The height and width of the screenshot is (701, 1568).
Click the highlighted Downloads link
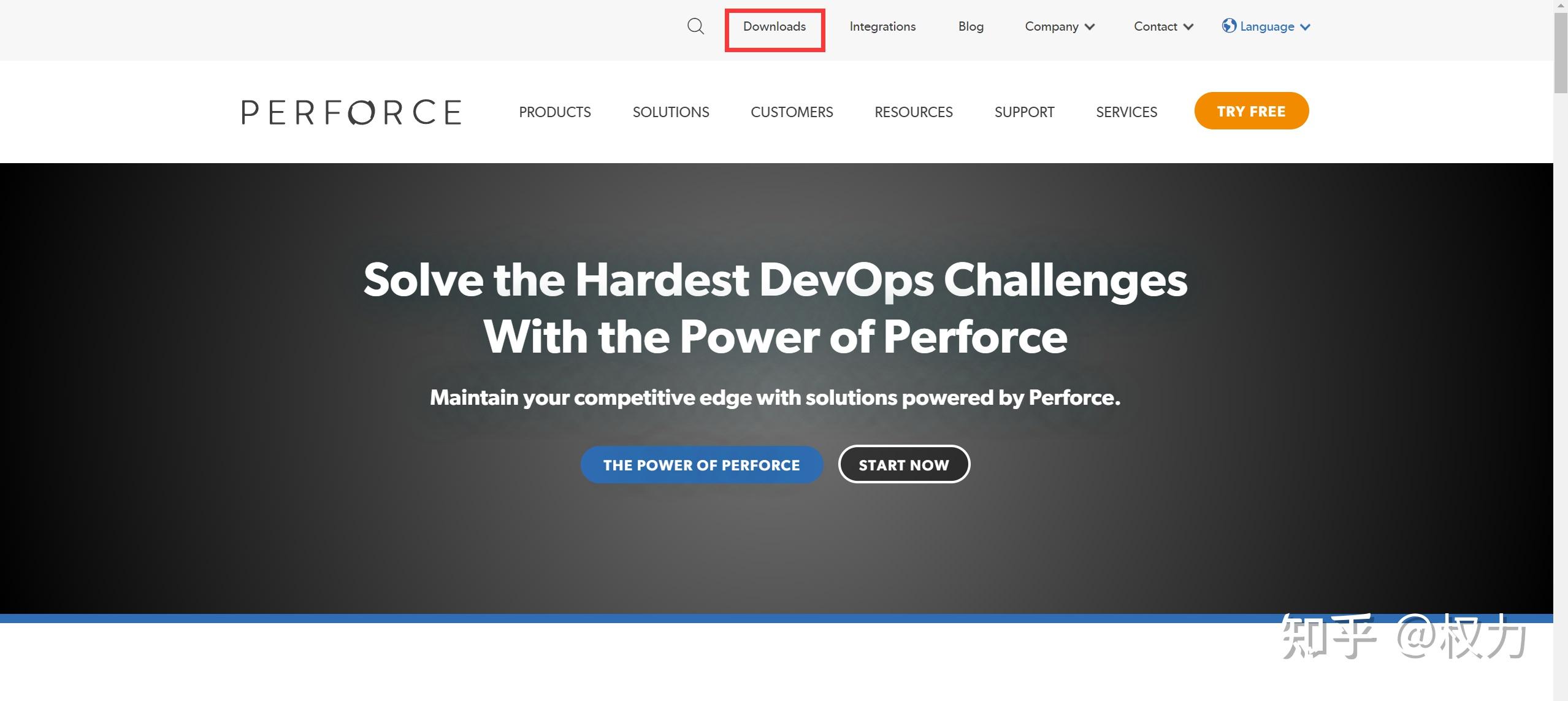tap(774, 26)
